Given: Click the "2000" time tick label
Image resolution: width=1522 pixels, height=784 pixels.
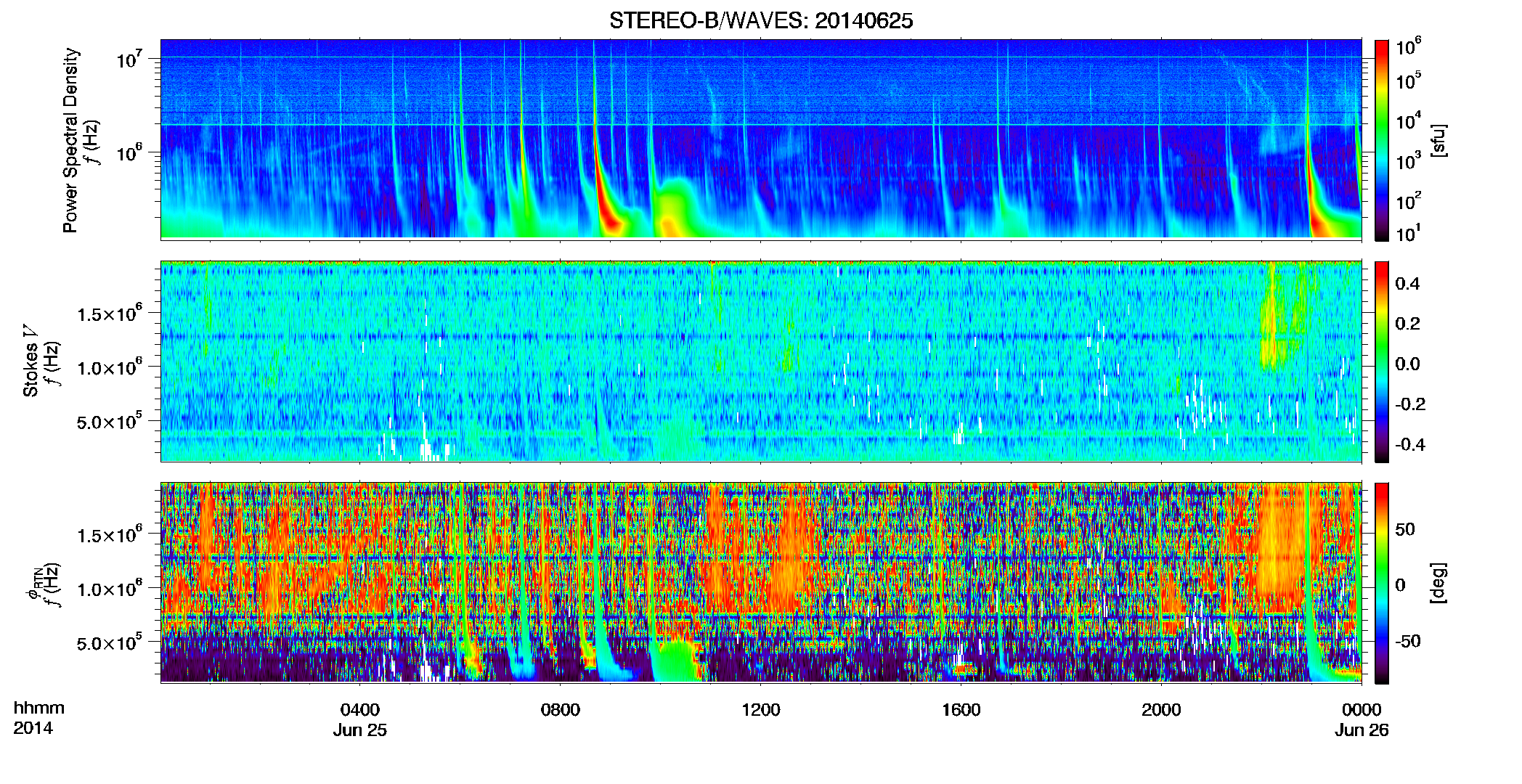Looking at the screenshot, I should pyautogui.click(x=1161, y=709).
